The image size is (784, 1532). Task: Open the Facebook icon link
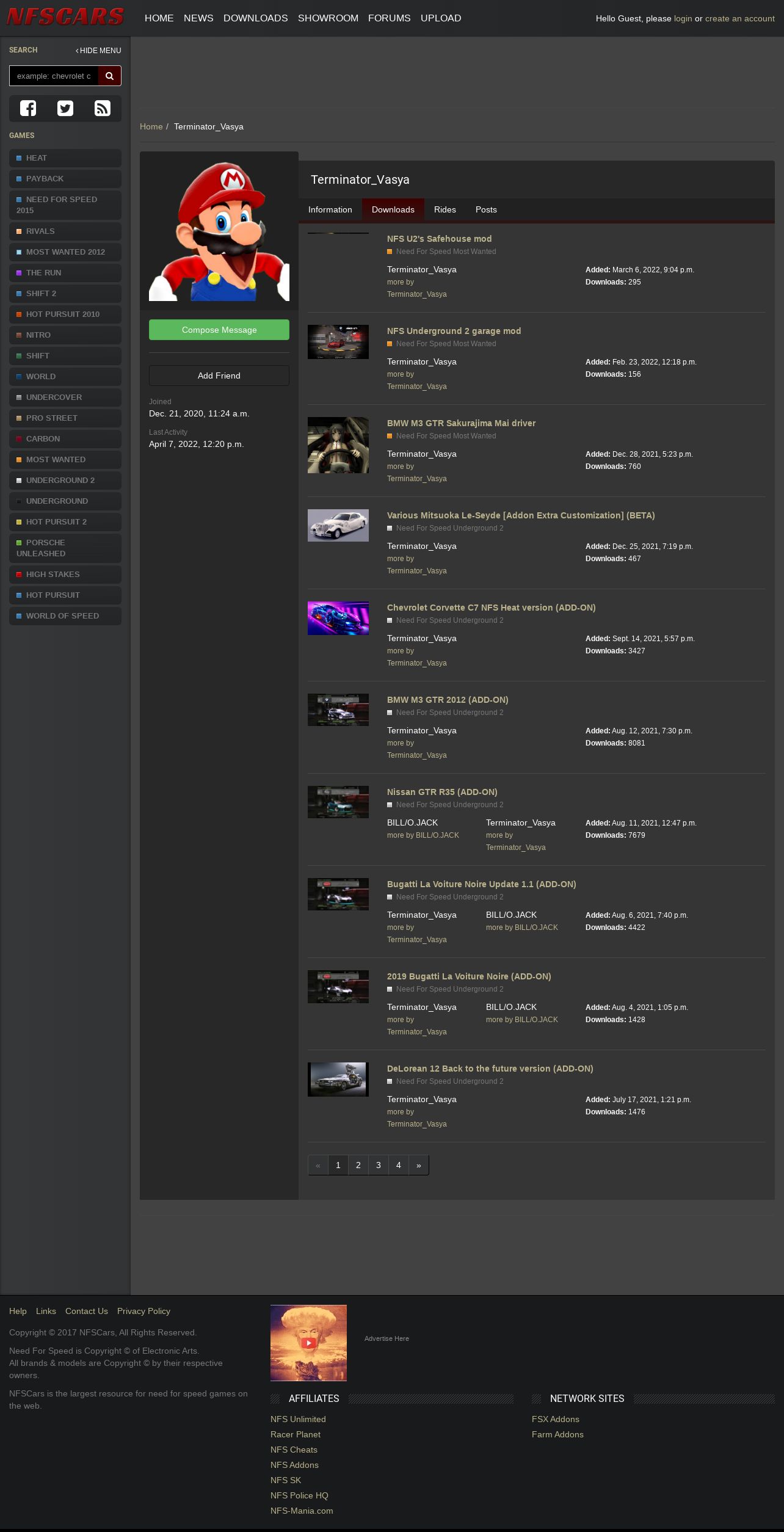coord(28,108)
